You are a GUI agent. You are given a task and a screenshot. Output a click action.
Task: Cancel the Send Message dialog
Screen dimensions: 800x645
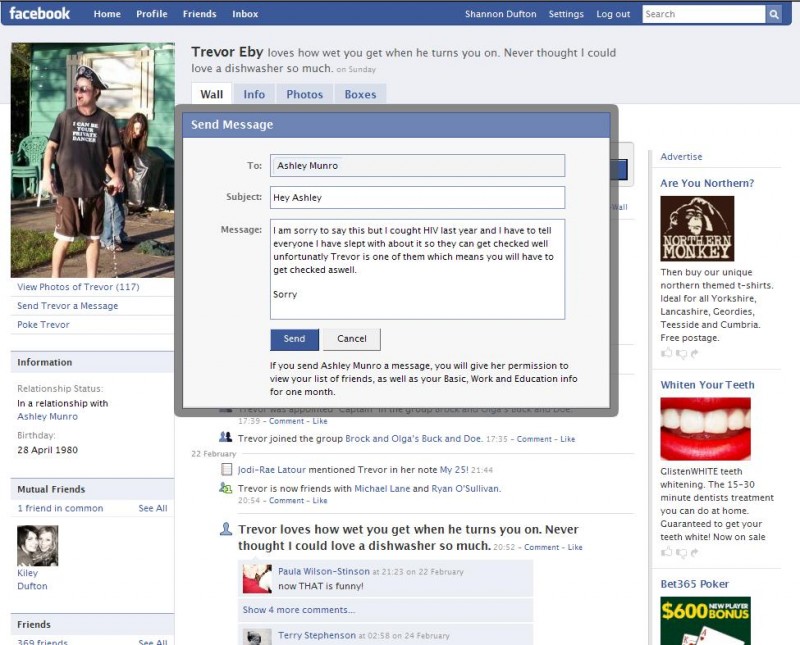point(352,339)
